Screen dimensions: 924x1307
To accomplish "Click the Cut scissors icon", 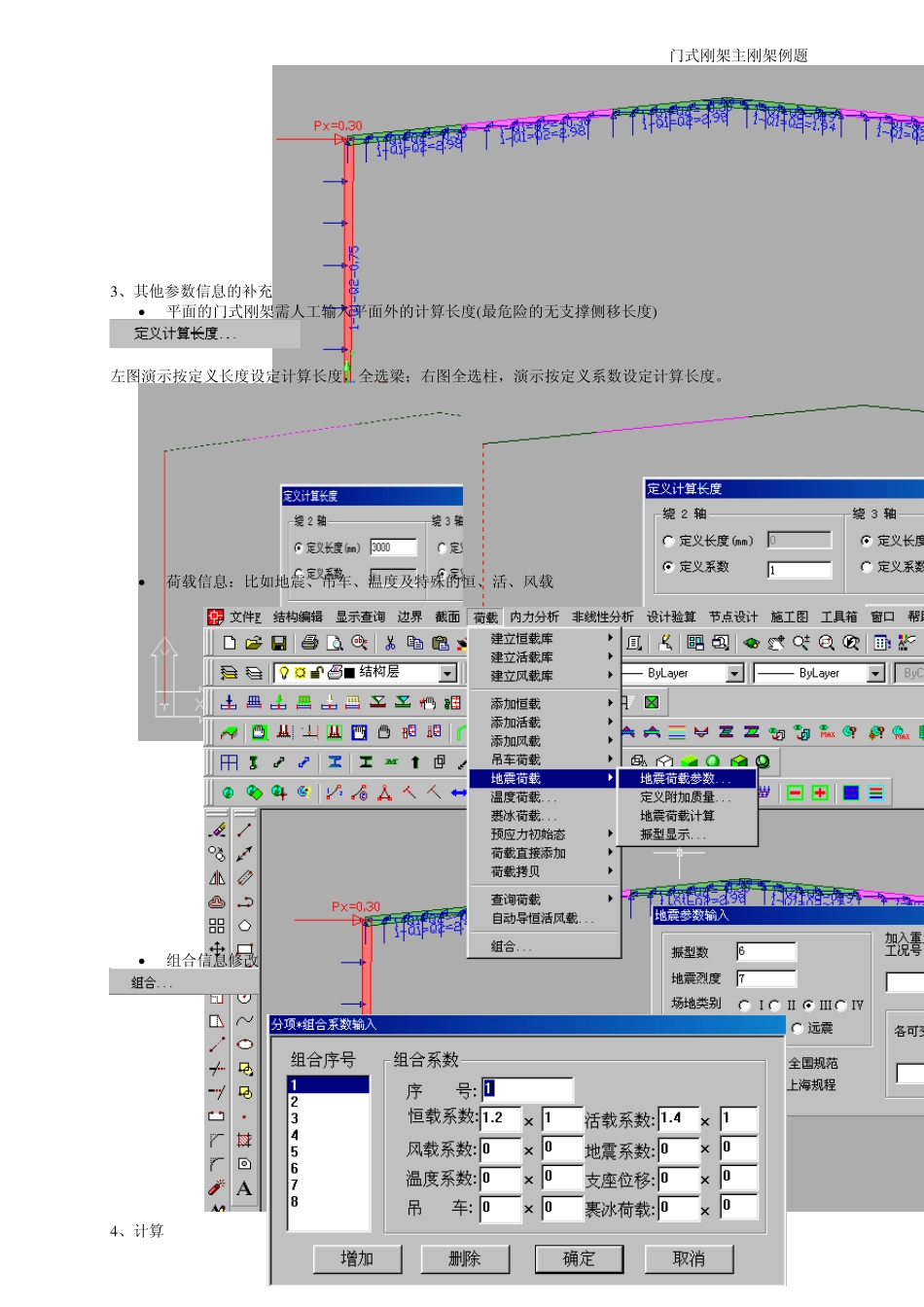I will [390, 643].
